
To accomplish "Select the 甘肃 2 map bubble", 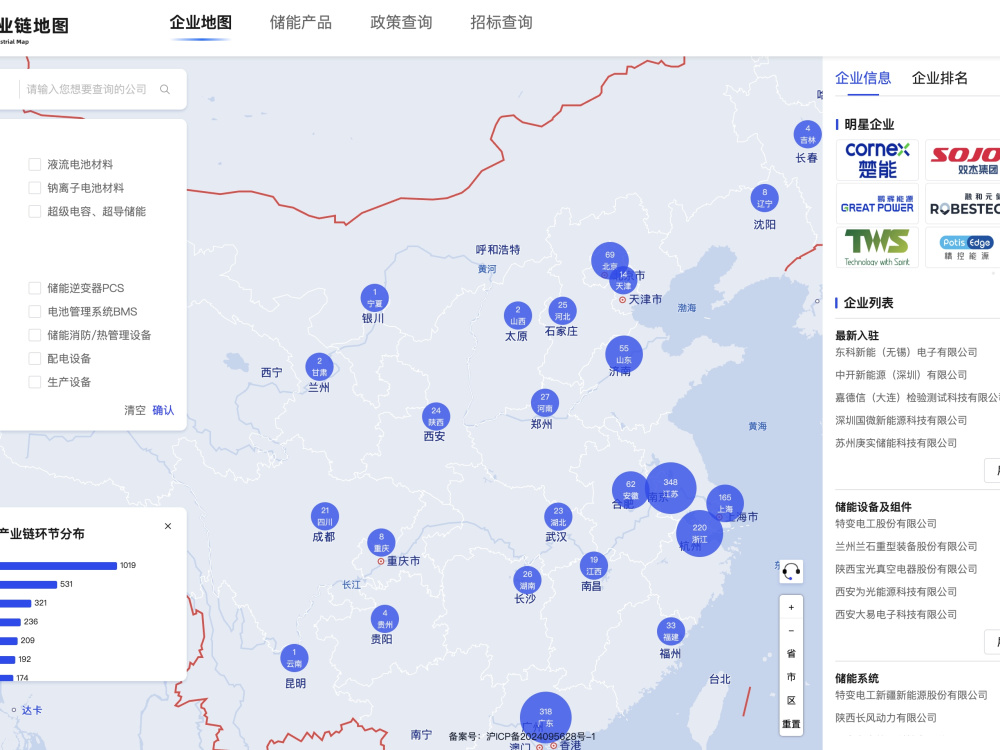I will (x=320, y=367).
